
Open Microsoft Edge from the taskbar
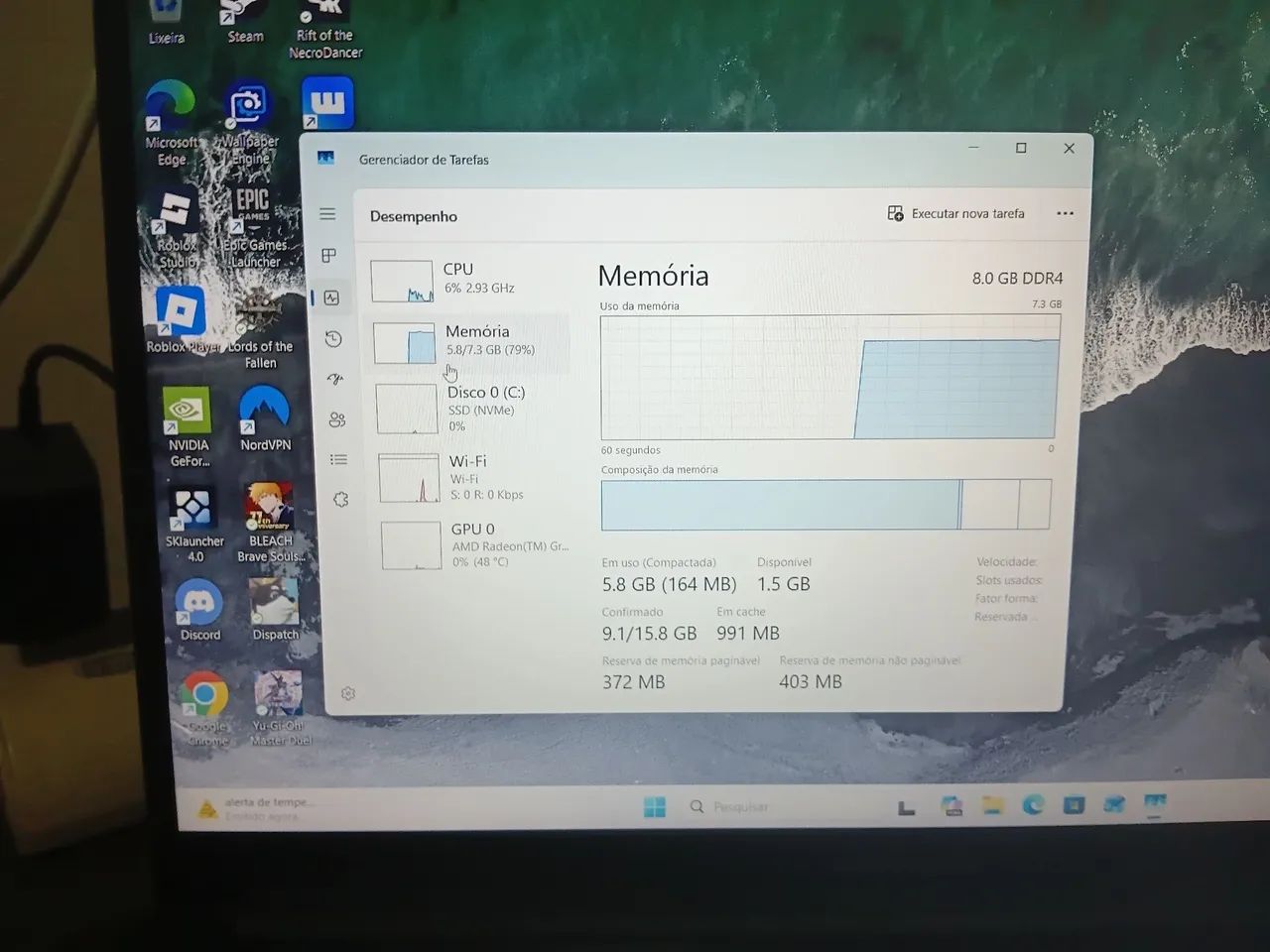(1033, 805)
